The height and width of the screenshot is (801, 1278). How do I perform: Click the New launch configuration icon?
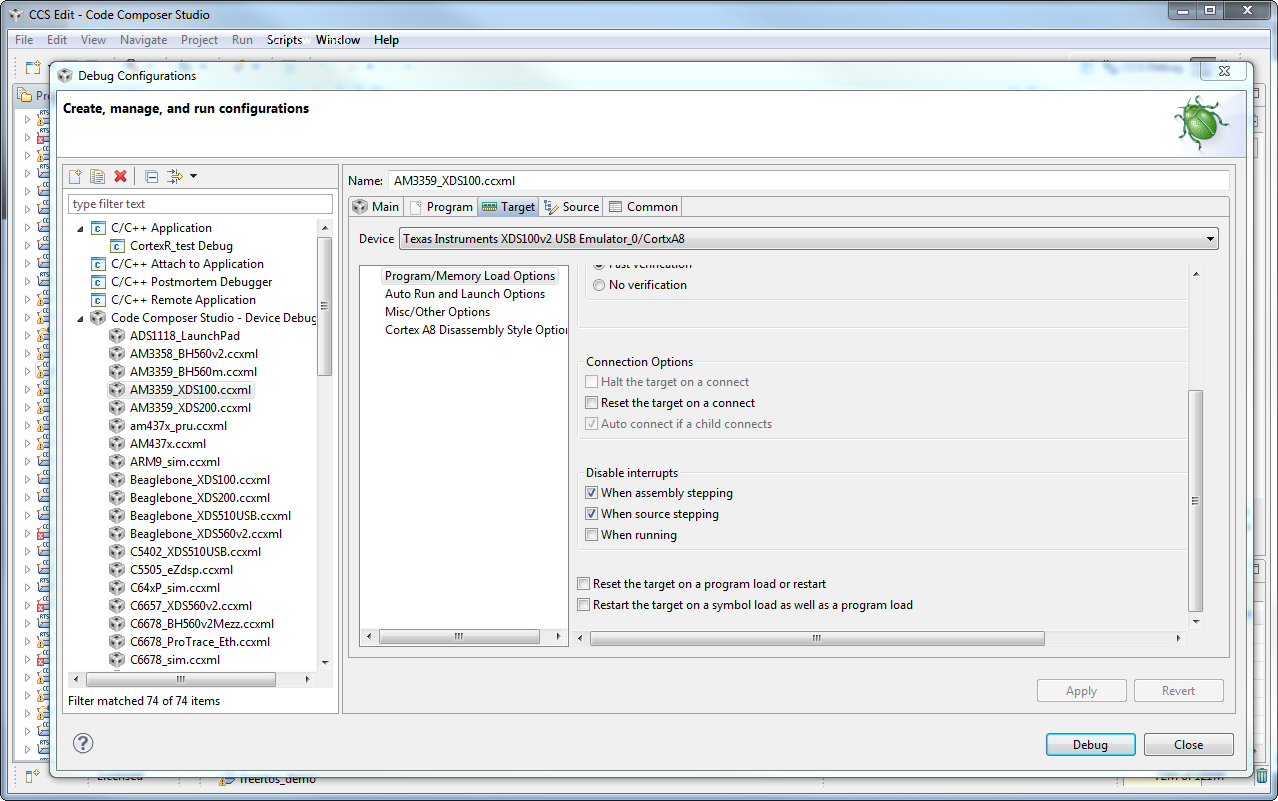tap(75, 176)
